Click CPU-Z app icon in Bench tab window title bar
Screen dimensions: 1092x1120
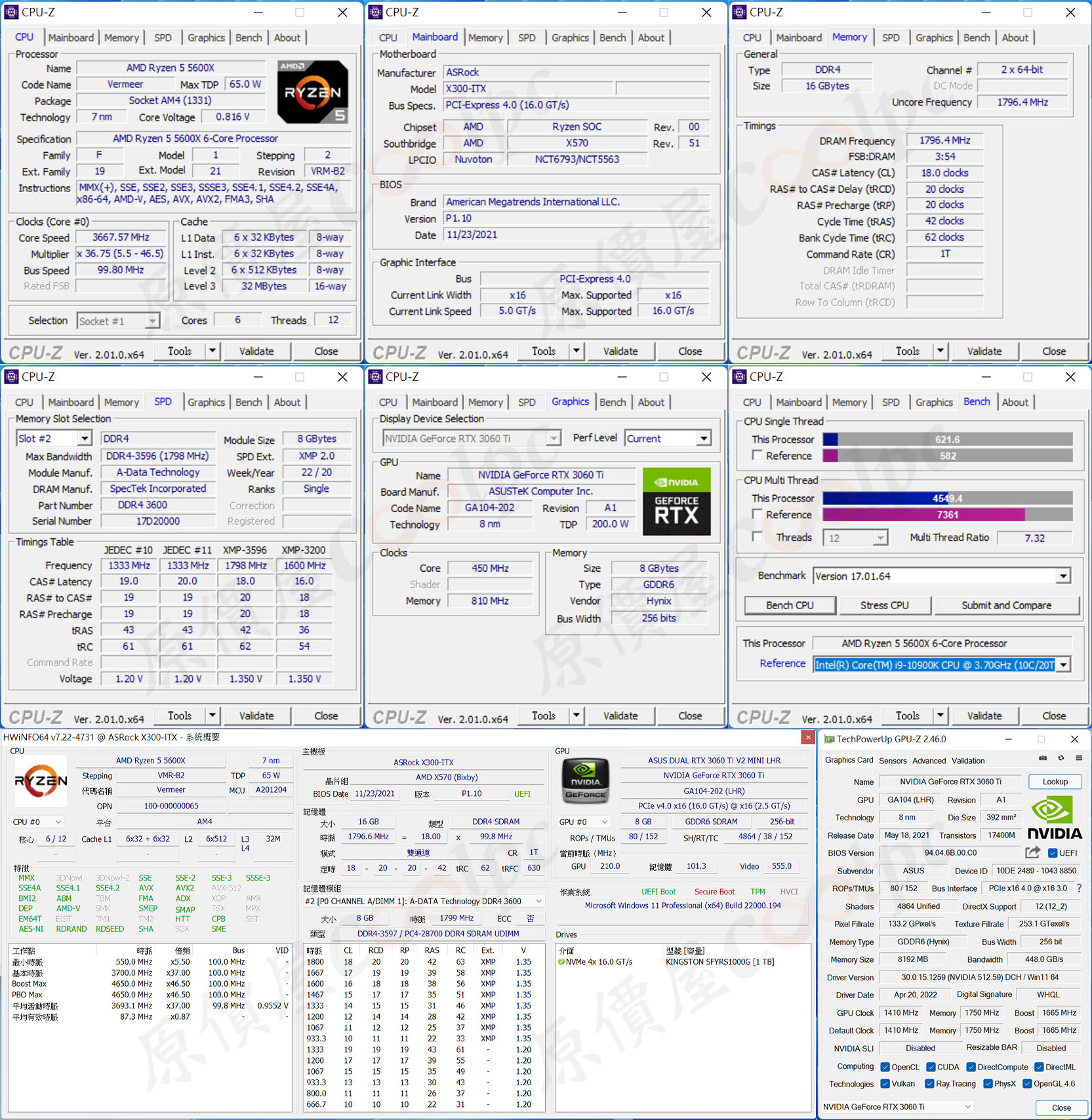pyautogui.click(x=739, y=376)
